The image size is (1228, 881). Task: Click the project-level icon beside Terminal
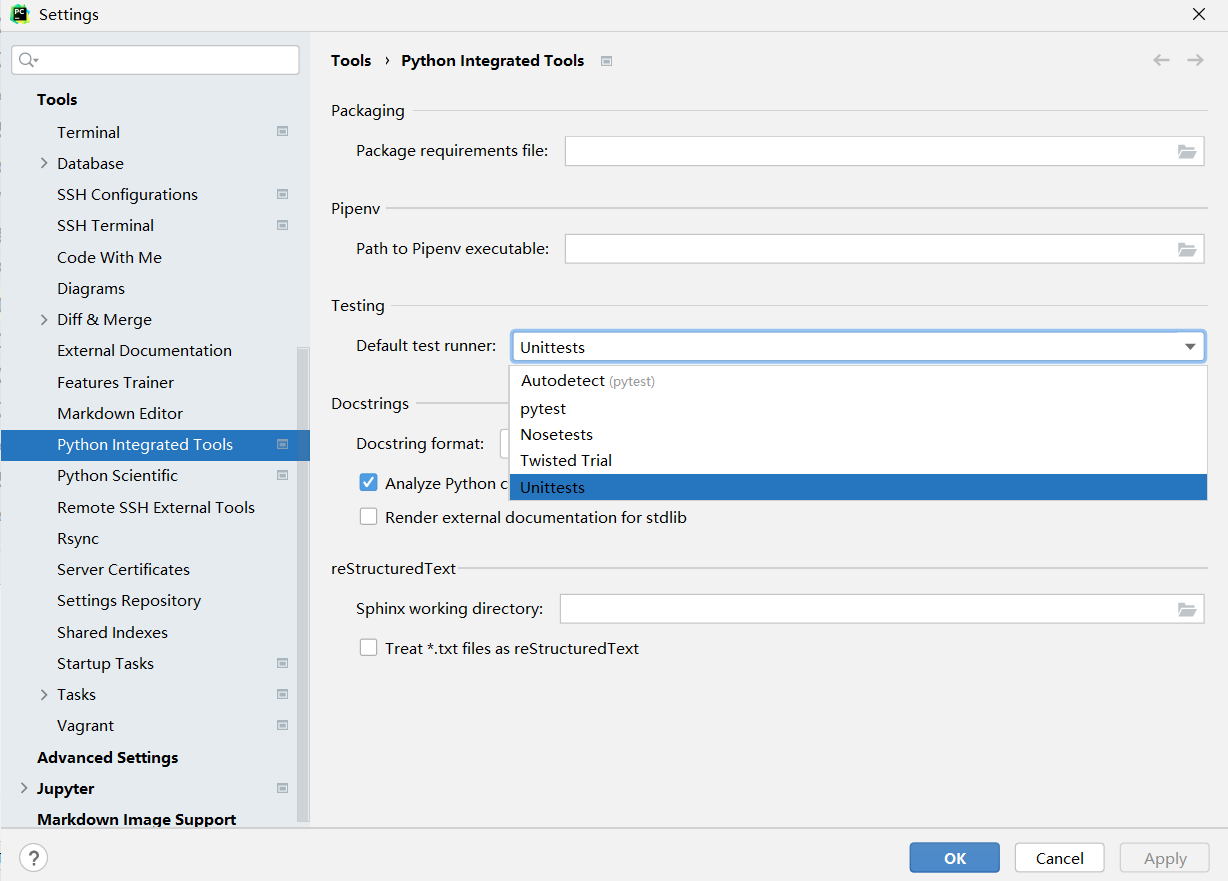click(283, 132)
